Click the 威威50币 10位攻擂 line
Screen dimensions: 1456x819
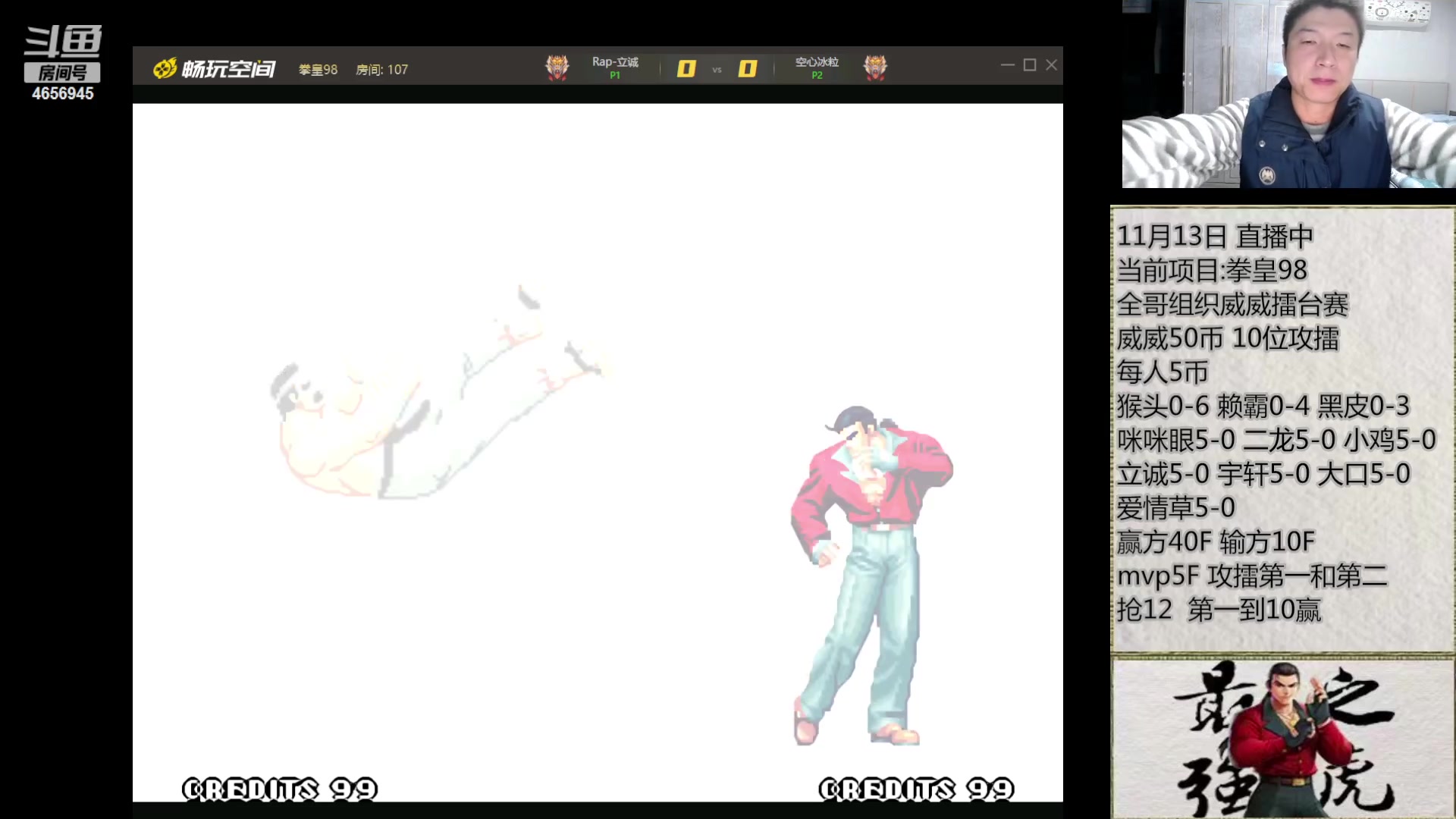pos(1228,338)
